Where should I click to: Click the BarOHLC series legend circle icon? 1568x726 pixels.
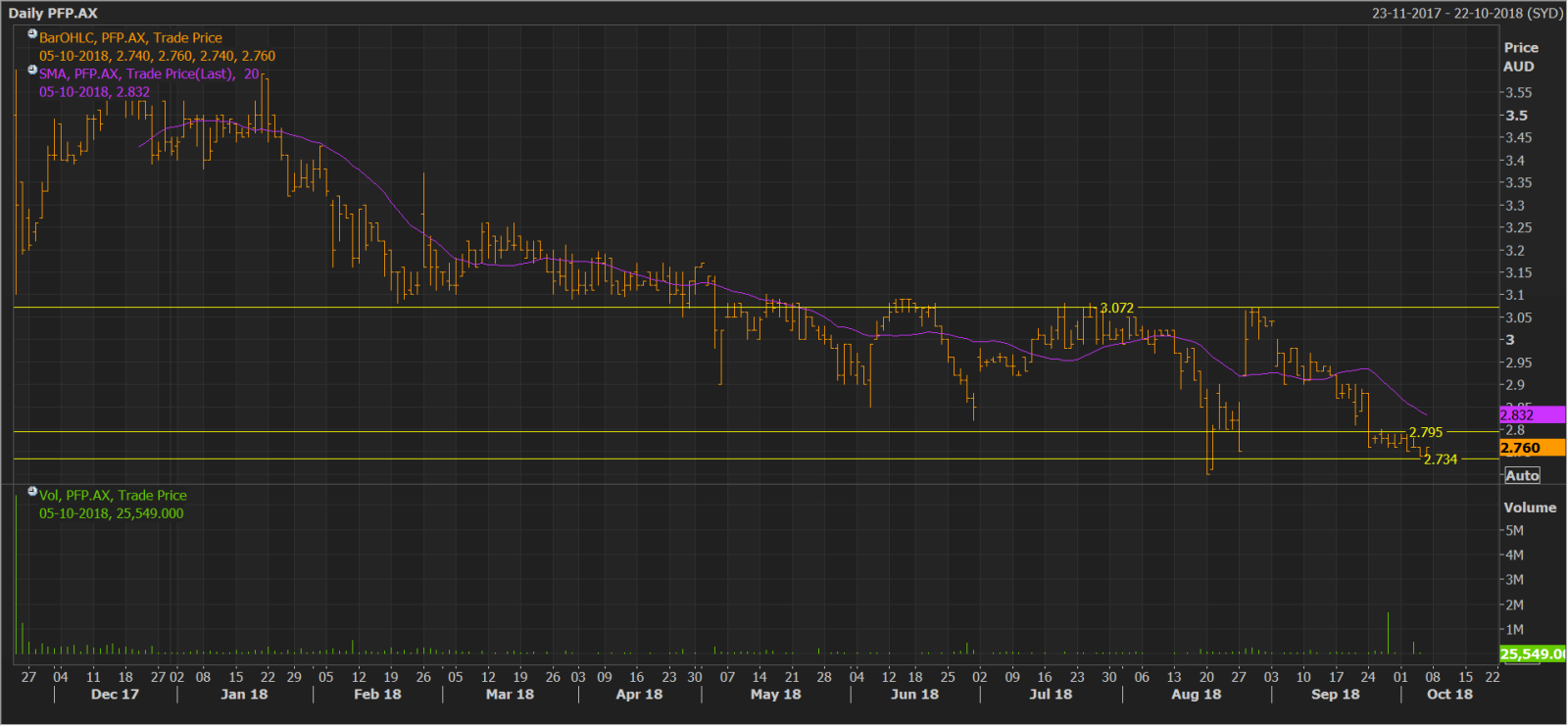(32, 34)
